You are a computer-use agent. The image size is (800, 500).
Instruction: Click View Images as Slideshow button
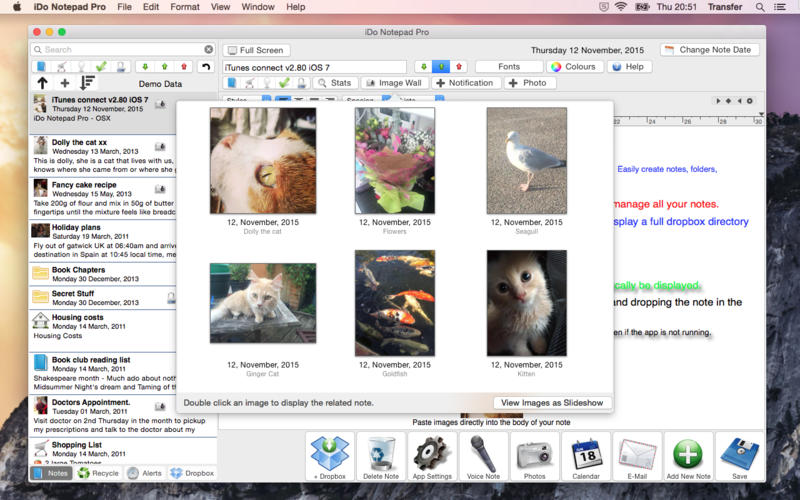tap(552, 403)
